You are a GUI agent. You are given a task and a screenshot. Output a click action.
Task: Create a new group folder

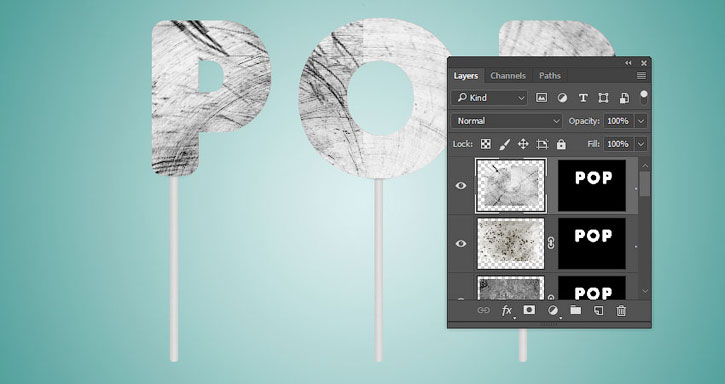[576, 310]
